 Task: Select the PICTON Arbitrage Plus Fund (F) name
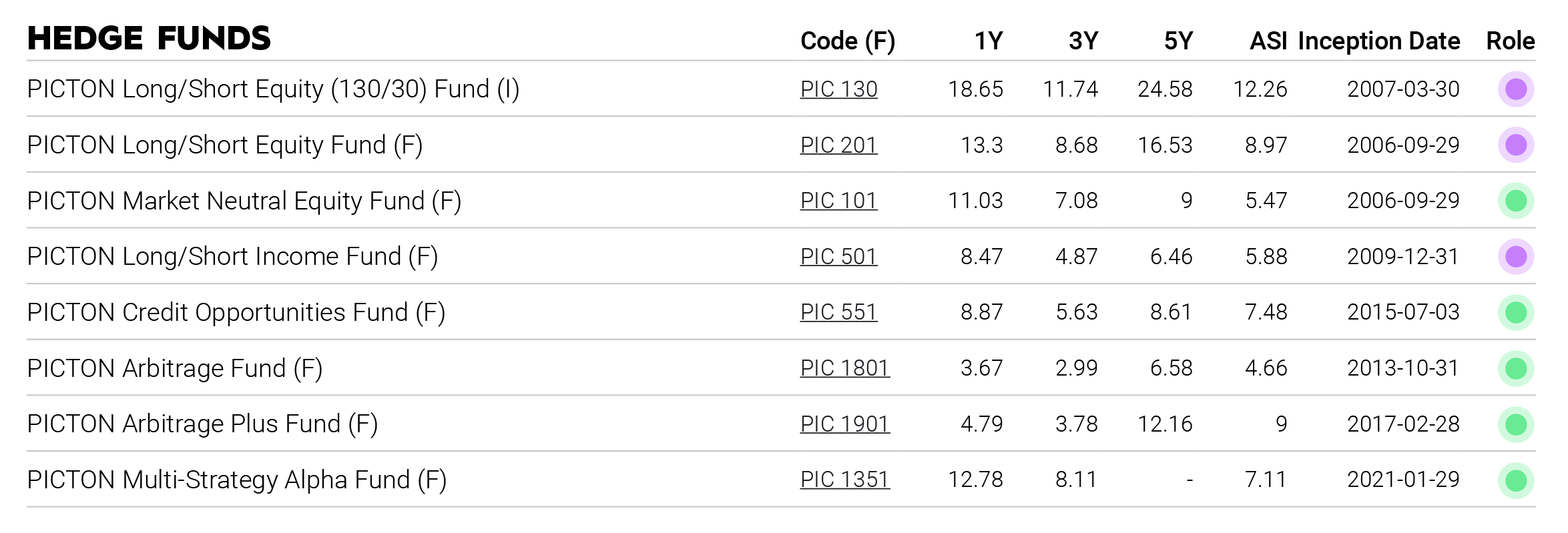(x=203, y=424)
